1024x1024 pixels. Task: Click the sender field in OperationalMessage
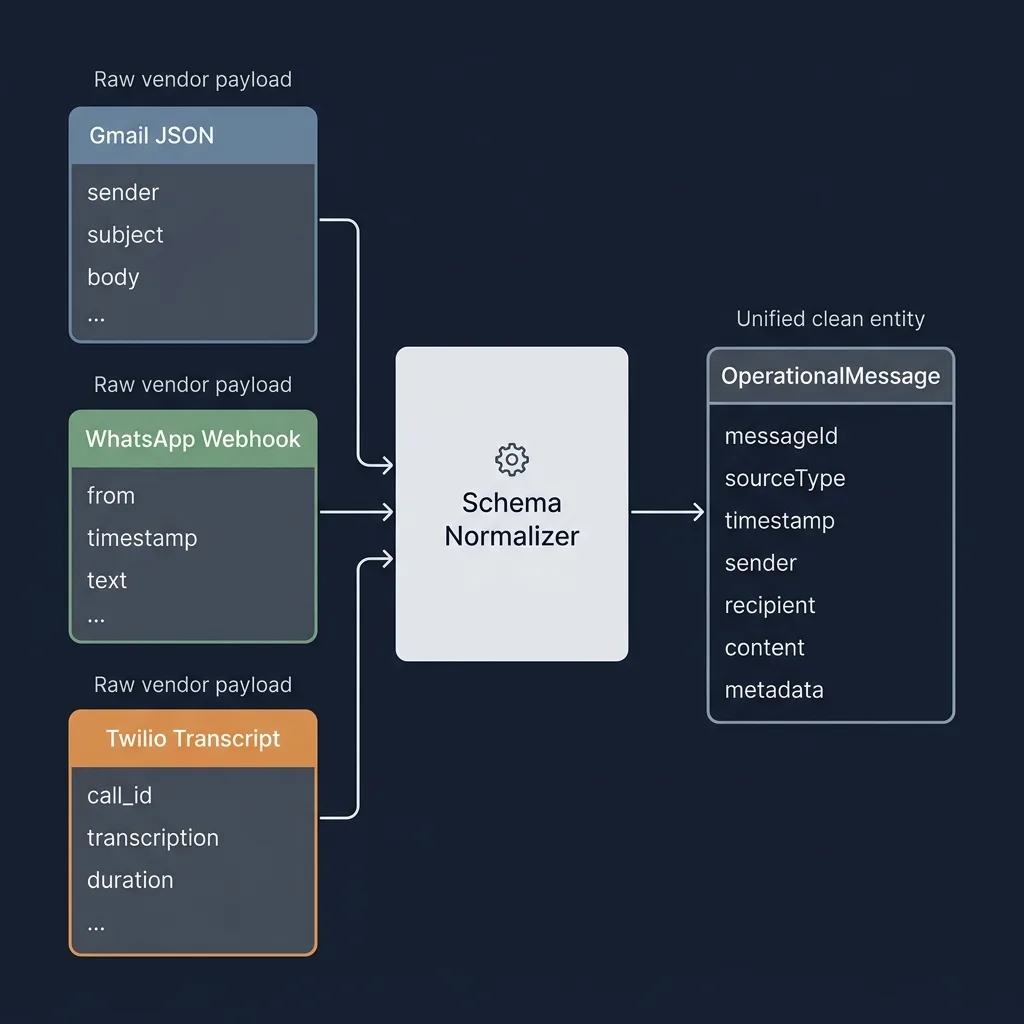(761, 563)
